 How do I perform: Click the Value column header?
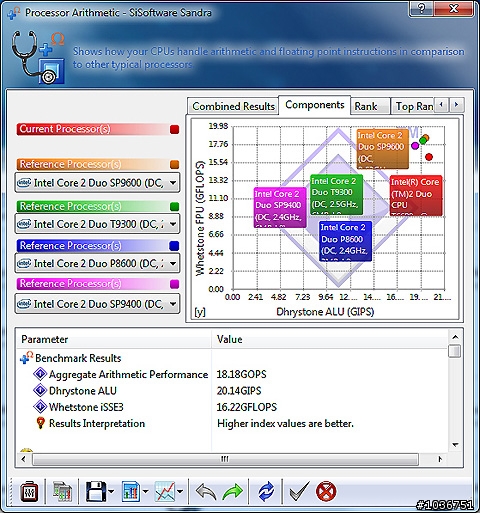click(x=330, y=339)
